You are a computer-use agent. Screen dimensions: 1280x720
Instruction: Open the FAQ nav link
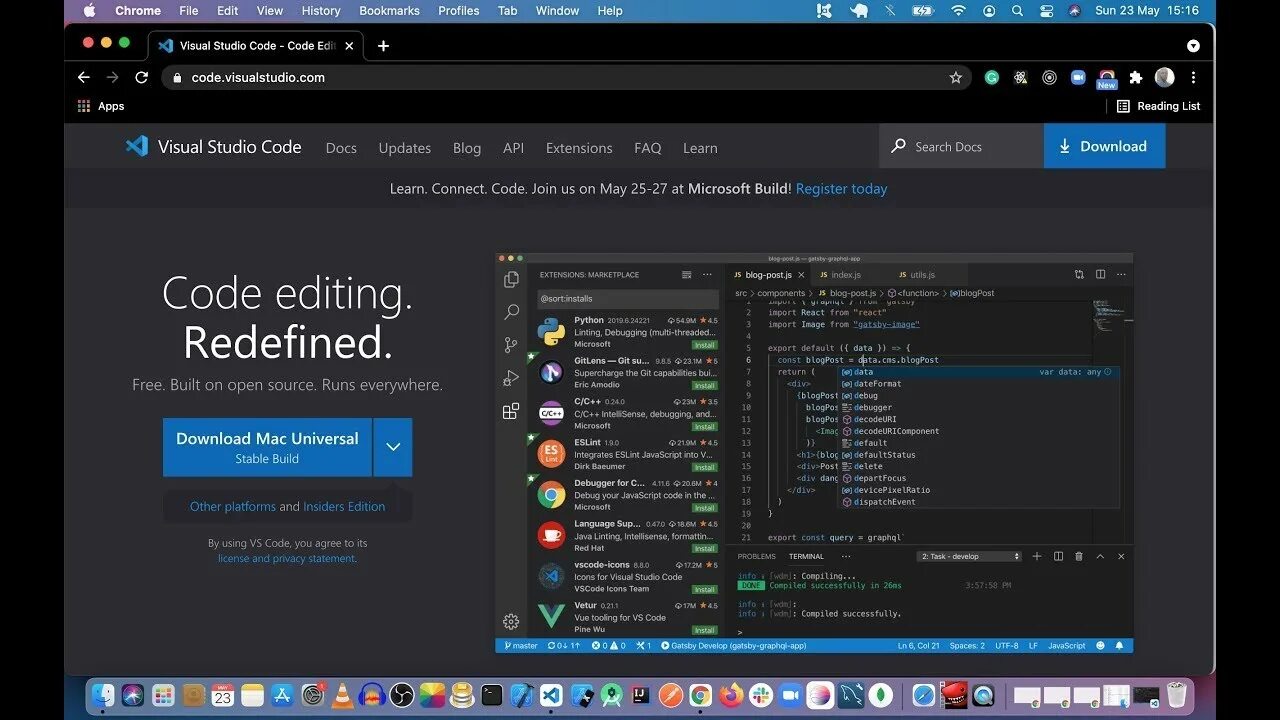click(x=648, y=148)
